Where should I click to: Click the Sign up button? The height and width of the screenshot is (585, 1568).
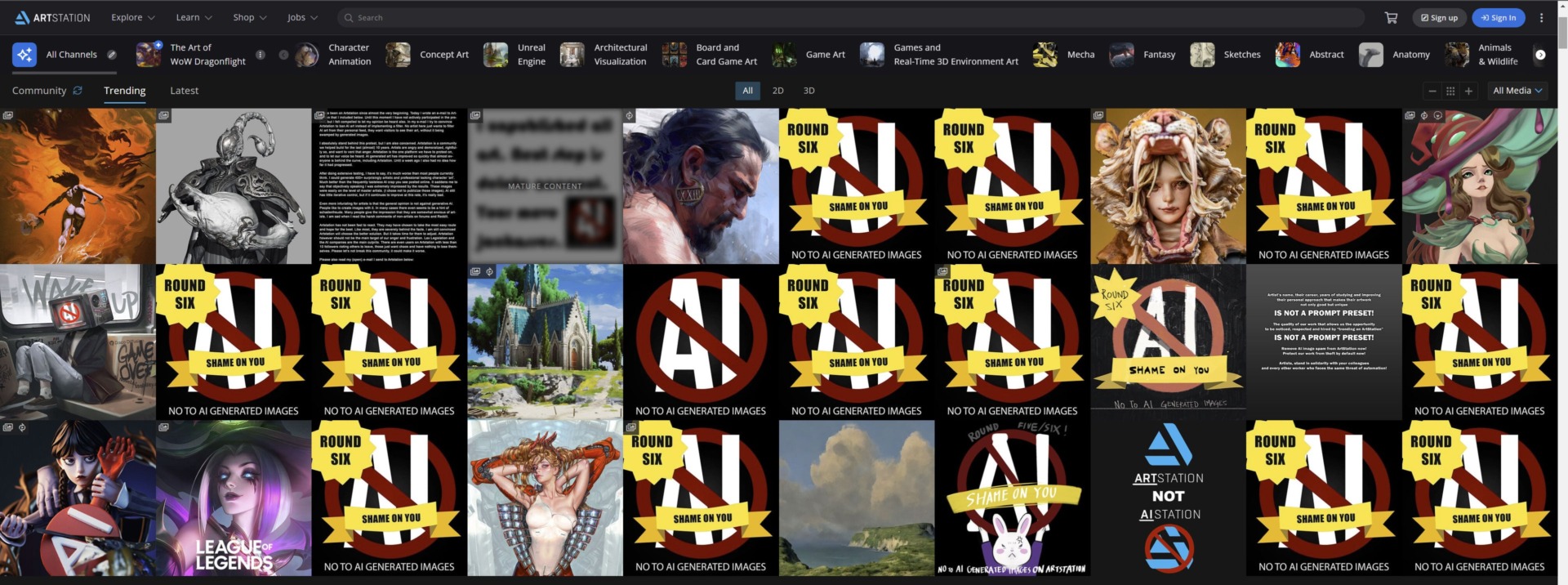1439,17
